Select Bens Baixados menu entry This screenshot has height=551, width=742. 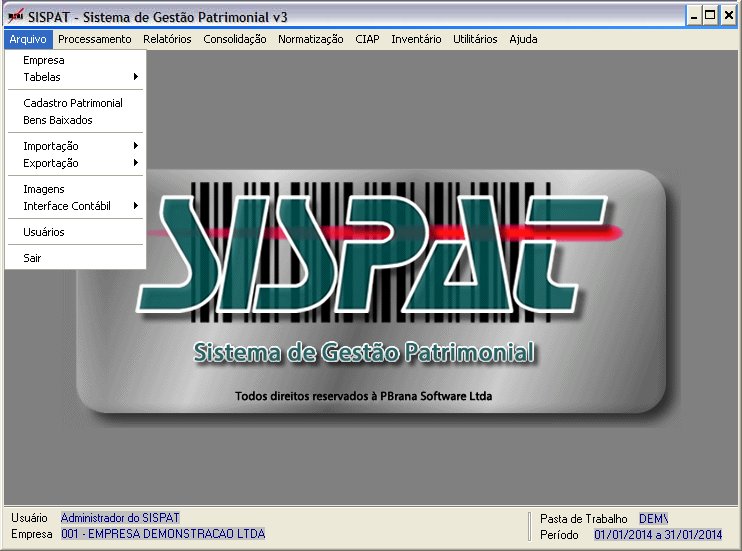coord(75,120)
